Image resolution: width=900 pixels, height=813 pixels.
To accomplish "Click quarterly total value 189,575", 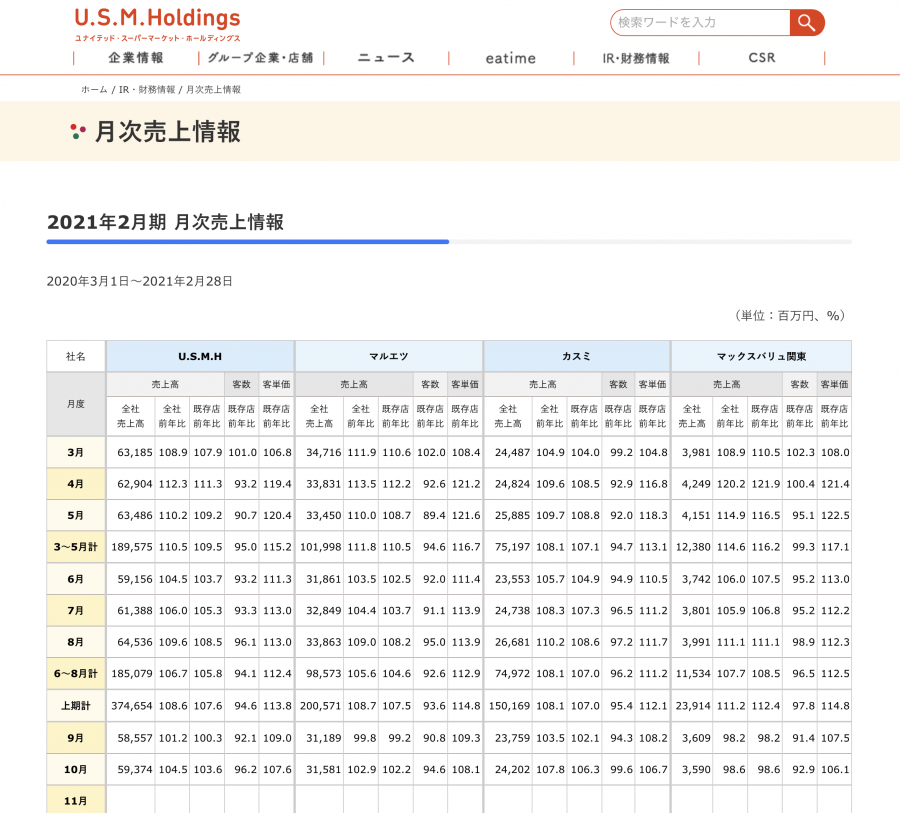I will 132,547.
